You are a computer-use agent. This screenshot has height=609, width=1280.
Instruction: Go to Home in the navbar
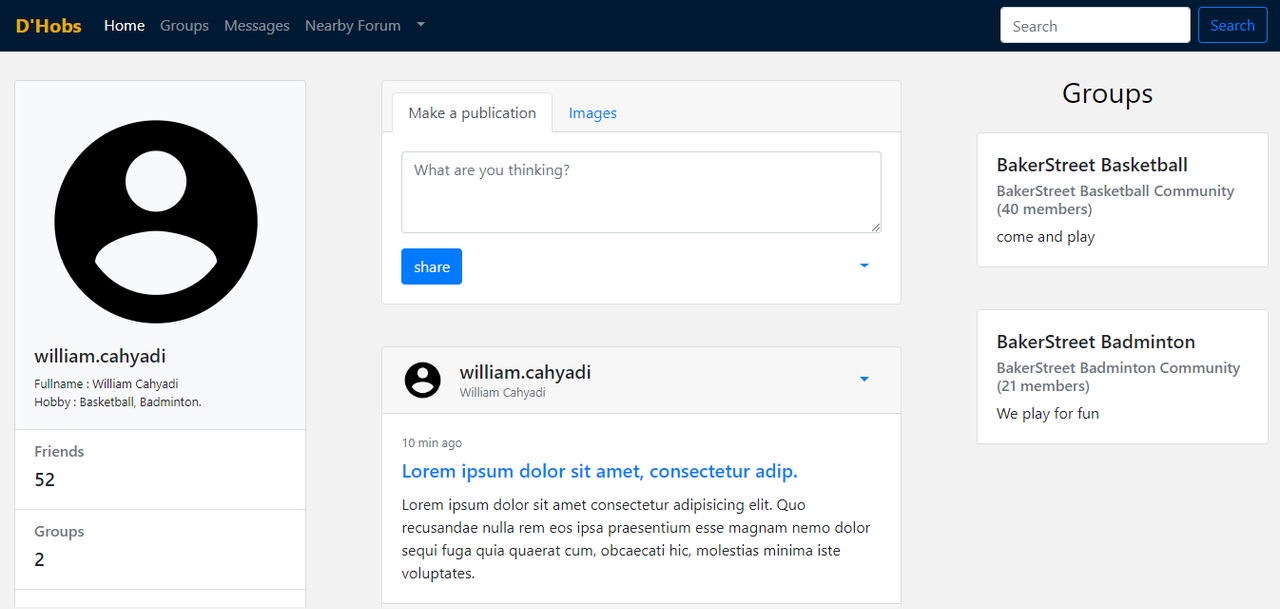point(124,25)
